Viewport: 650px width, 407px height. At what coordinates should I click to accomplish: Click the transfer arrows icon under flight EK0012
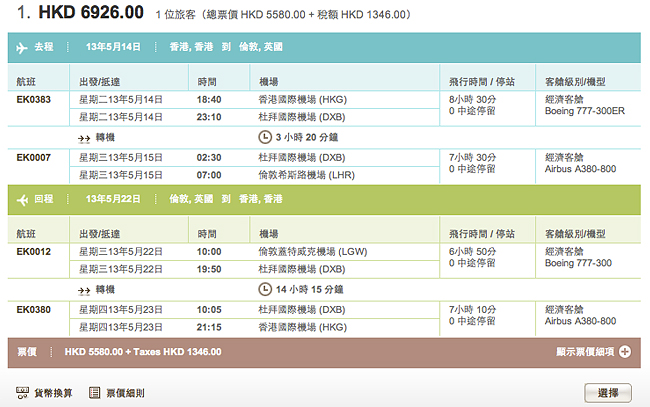point(84,288)
